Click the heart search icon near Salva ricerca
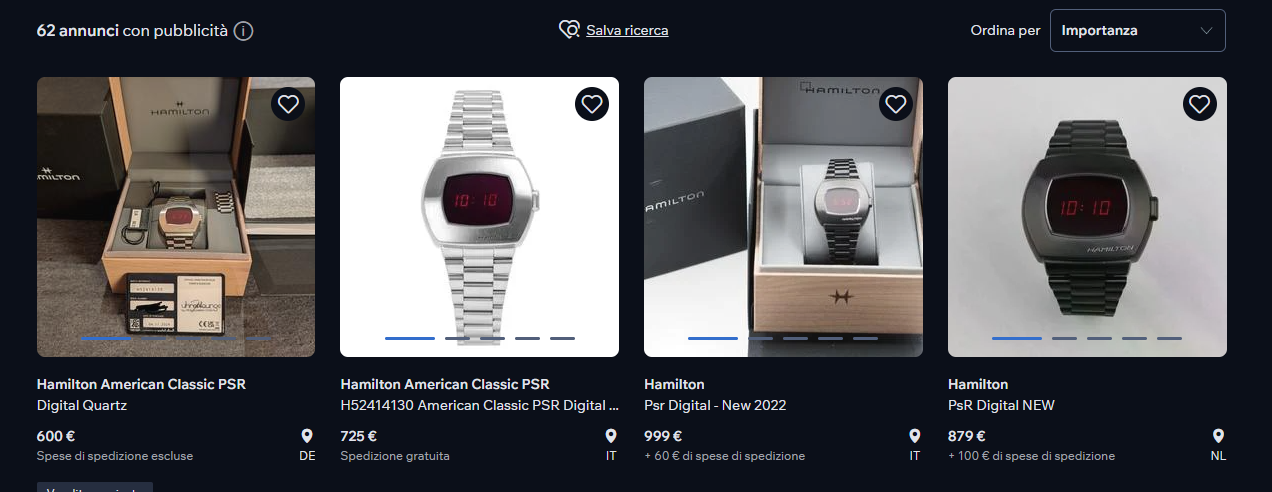Image resolution: width=1272 pixels, height=492 pixels. pos(569,30)
